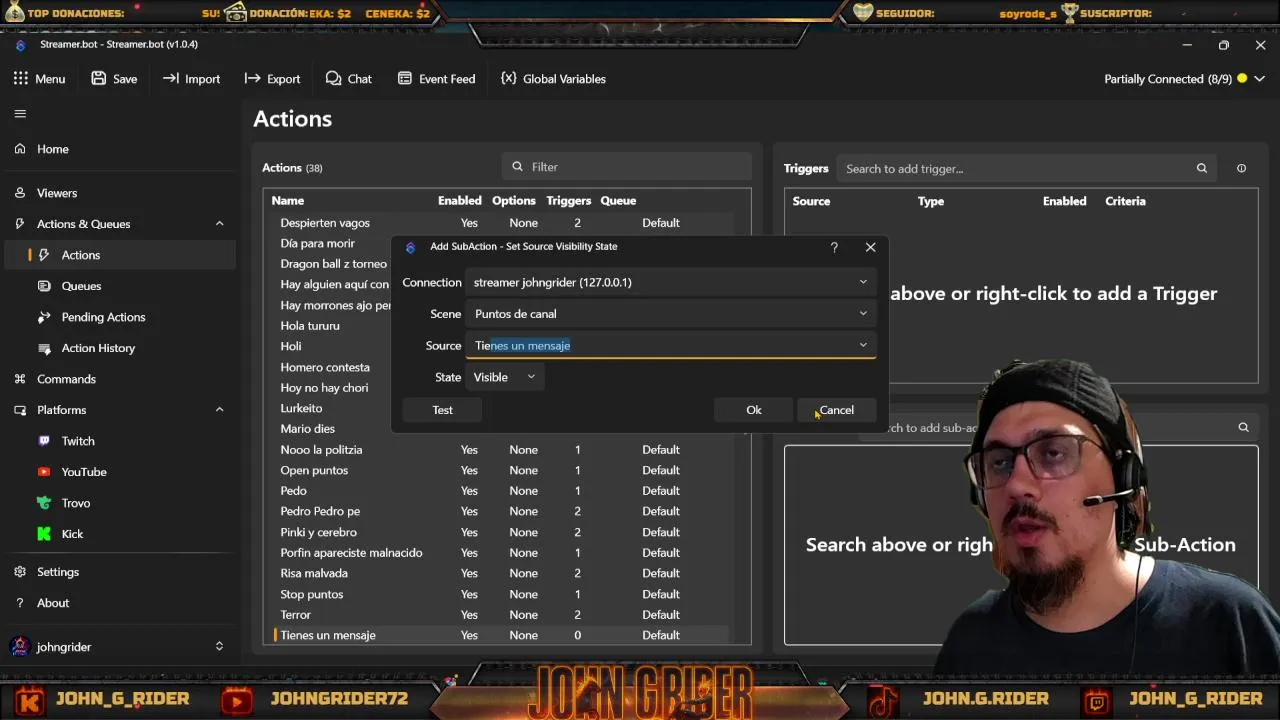This screenshot has width=1280, height=720.
Task: Open Viewers in the sidebar
Action: 118,193
